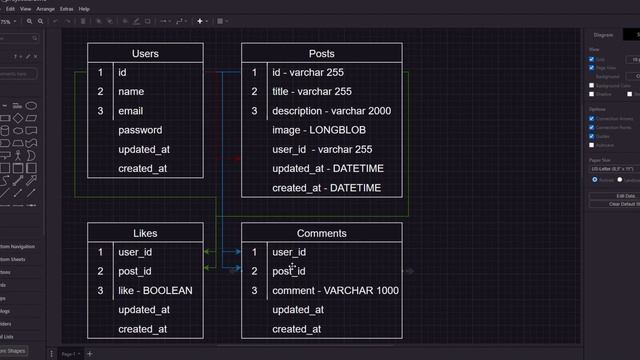
Task: Select the 'image - LONGBLOB' row in Posts
Action: tap(322, 130)
